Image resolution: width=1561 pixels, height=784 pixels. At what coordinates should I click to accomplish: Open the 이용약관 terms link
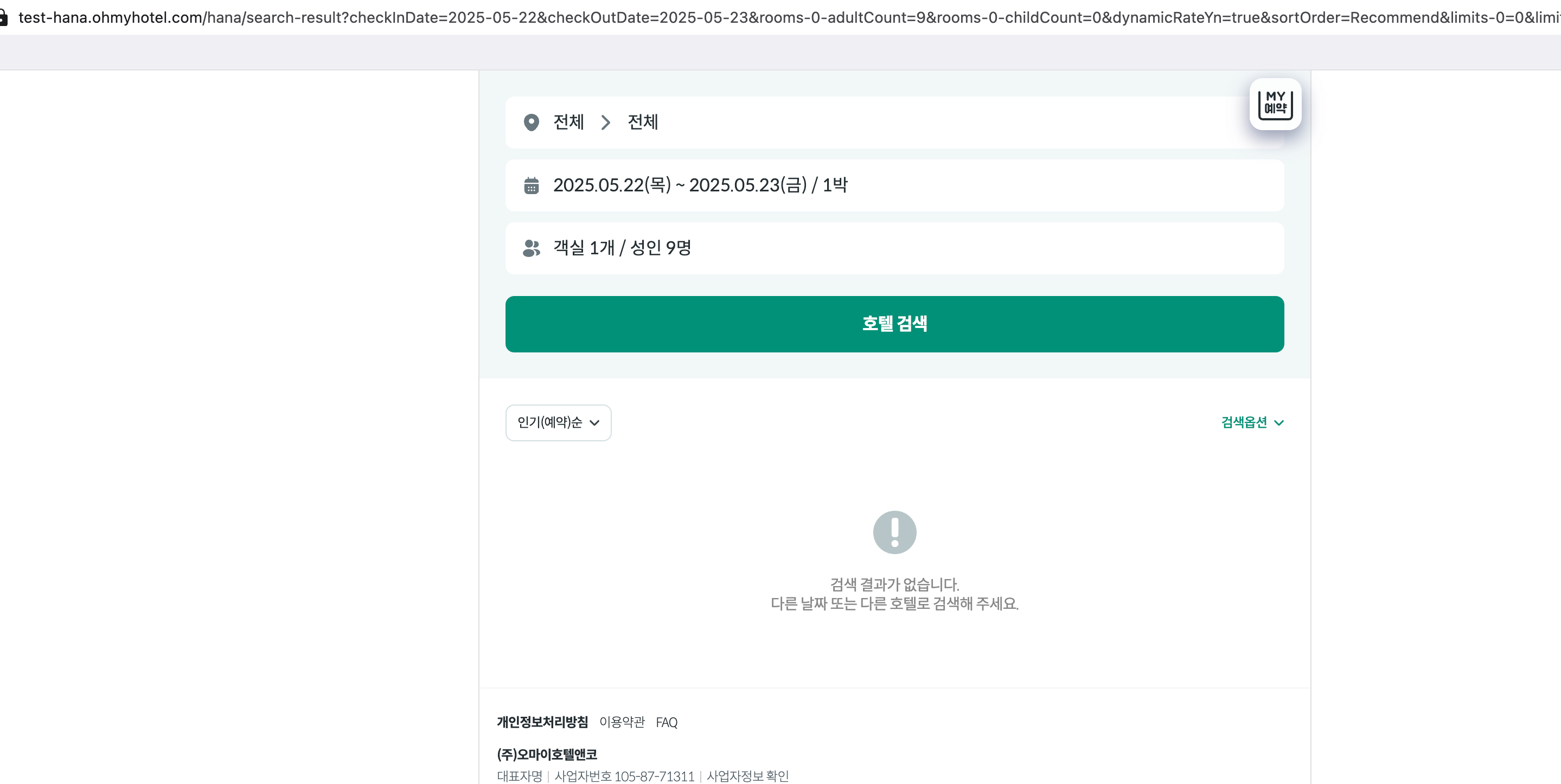pyautogui.click(x=622, y=722)
